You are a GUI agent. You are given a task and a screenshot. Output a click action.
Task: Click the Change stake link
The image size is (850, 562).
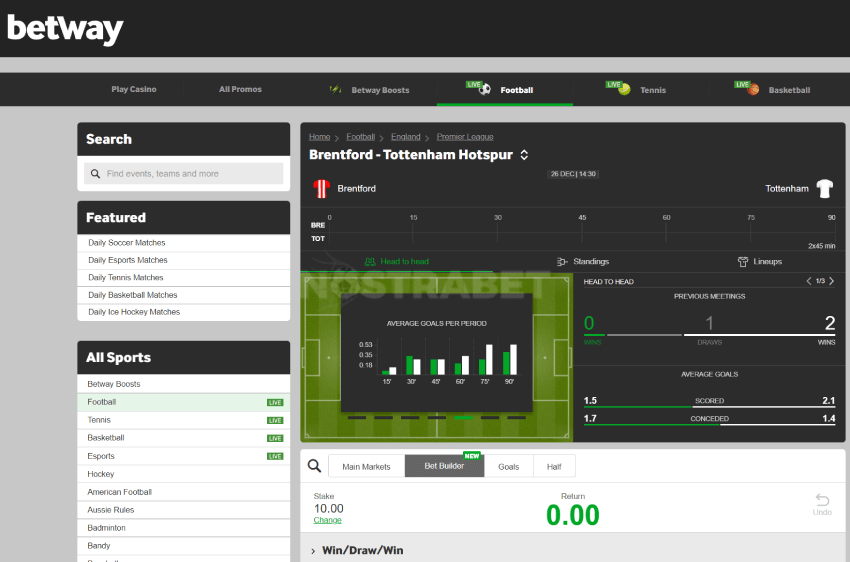[327, 520]
